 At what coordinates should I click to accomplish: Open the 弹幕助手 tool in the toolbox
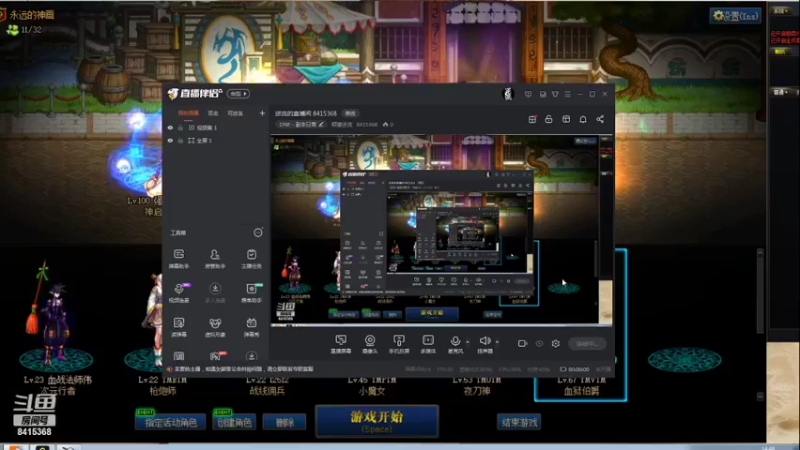click(179, 259)
